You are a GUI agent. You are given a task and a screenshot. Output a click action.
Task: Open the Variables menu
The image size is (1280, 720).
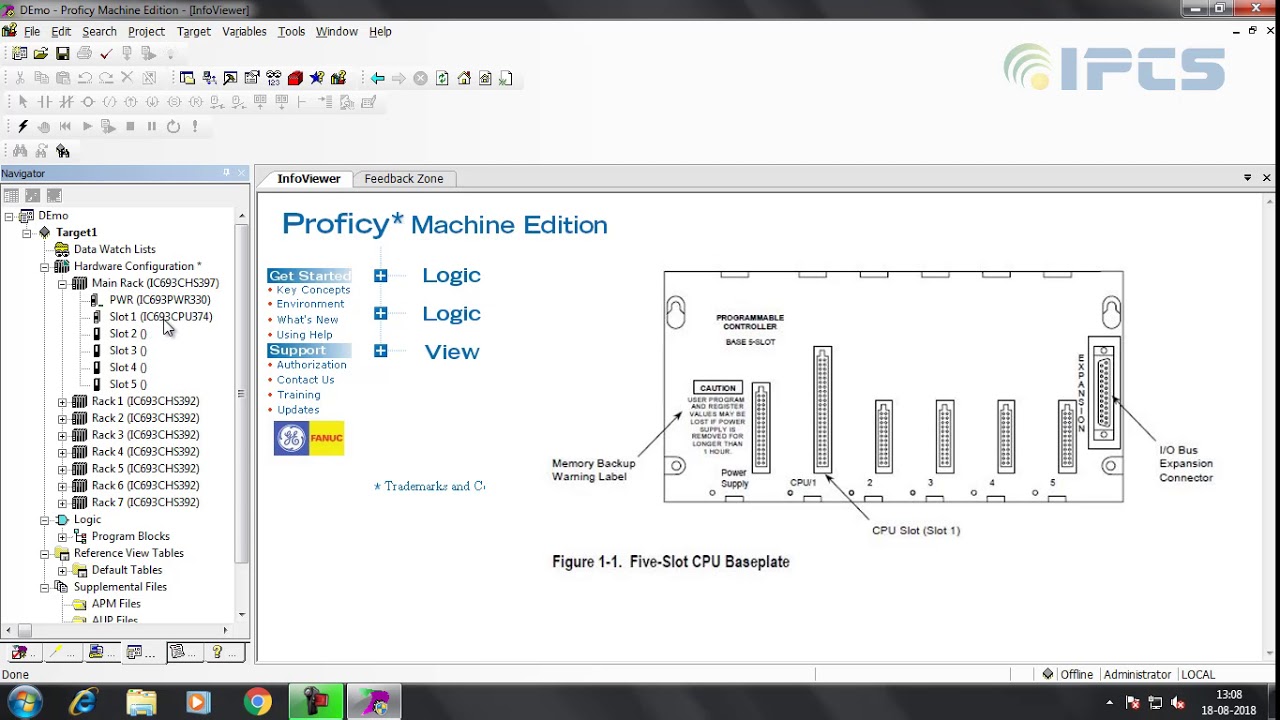coord(244,31)
